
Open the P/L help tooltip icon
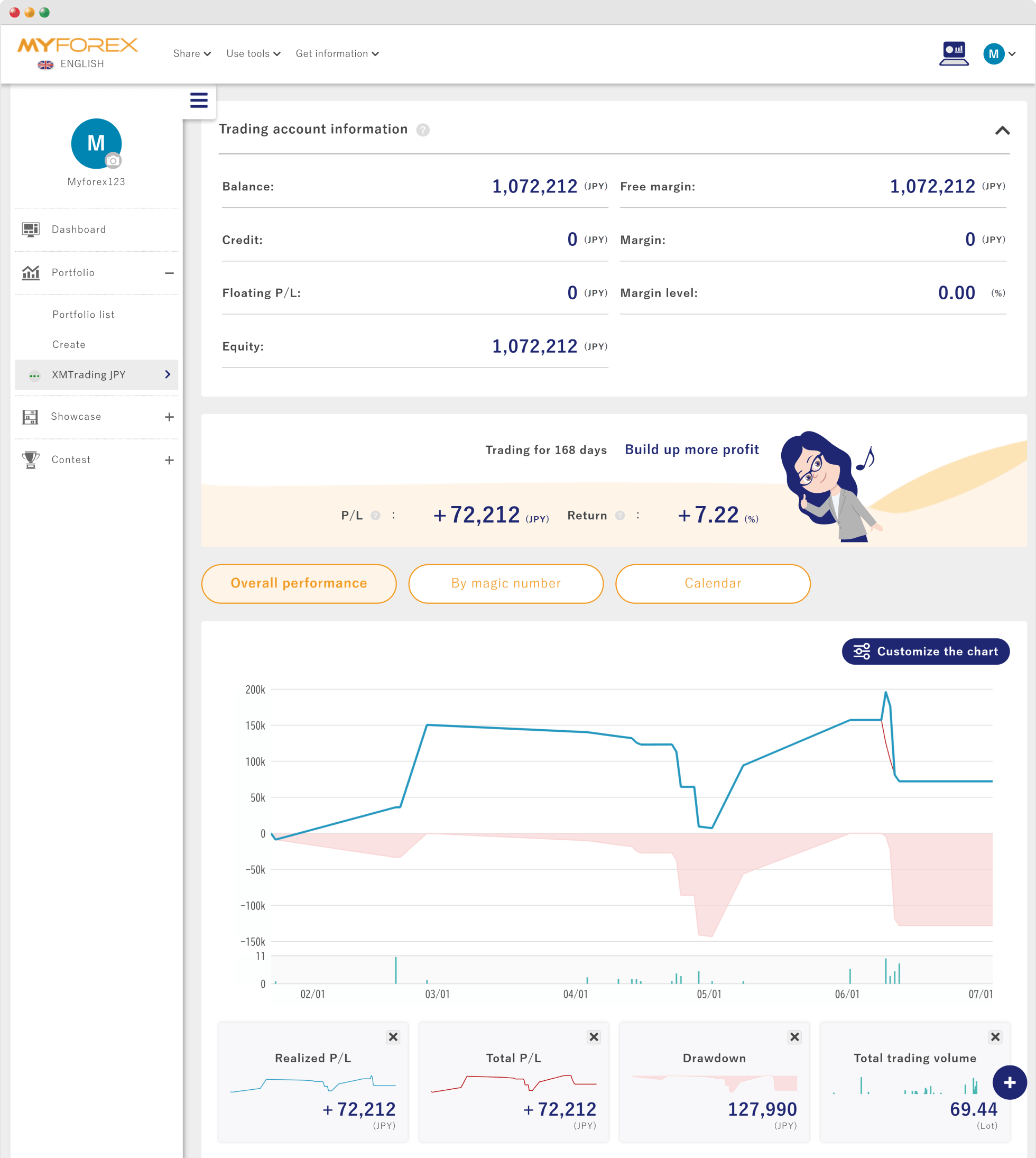click(376, 516)
